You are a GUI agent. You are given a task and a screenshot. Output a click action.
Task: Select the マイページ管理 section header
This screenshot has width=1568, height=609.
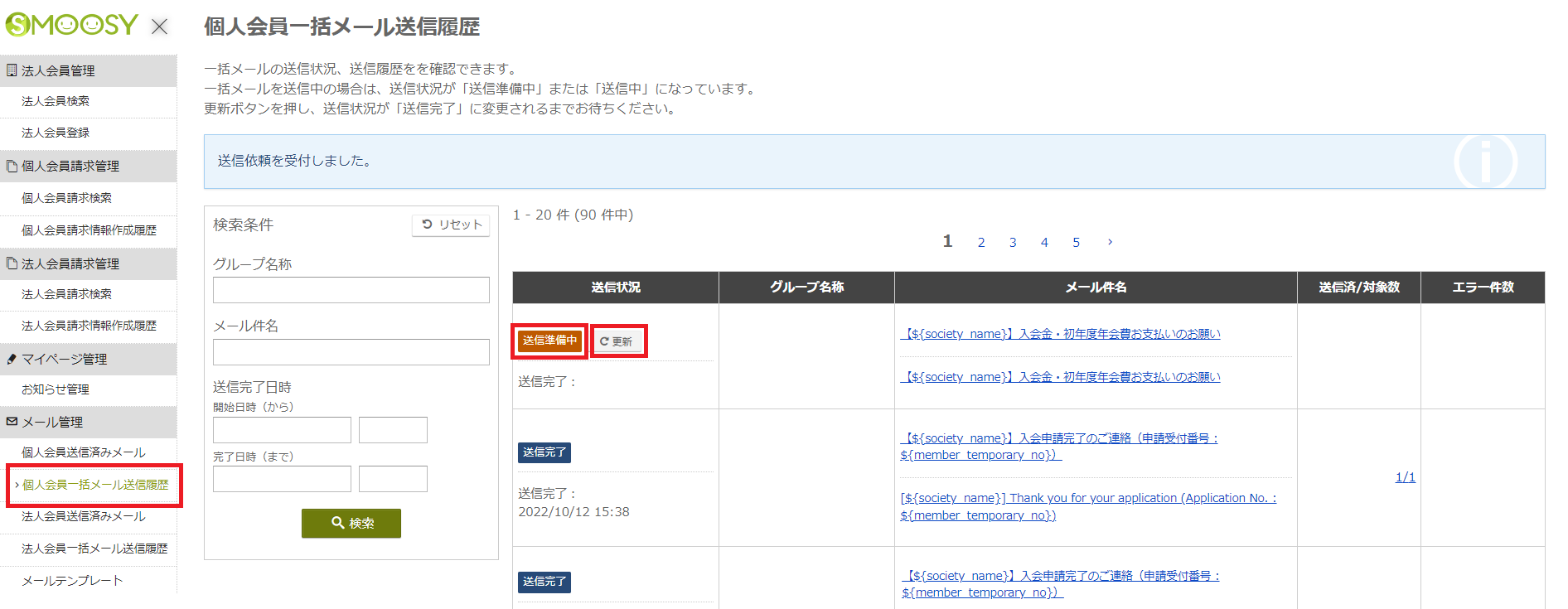point(88,359)
